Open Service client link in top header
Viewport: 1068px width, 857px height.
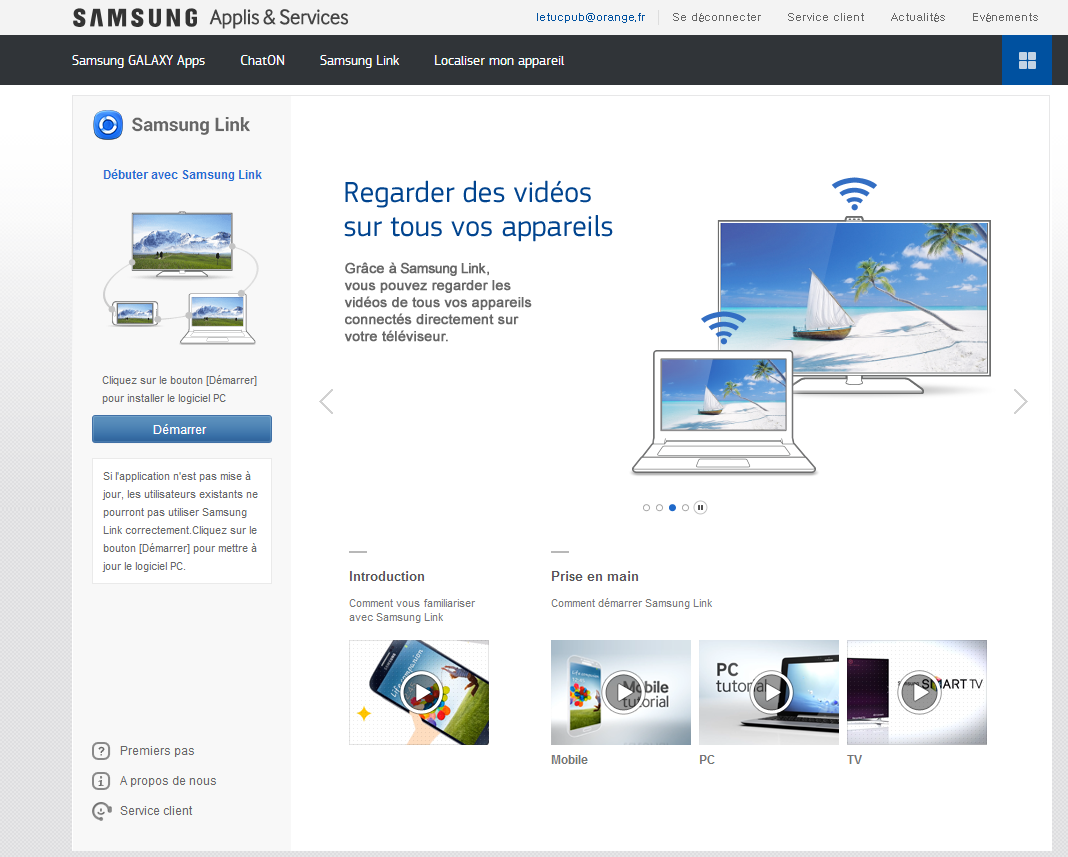click(x=826, y=17)
